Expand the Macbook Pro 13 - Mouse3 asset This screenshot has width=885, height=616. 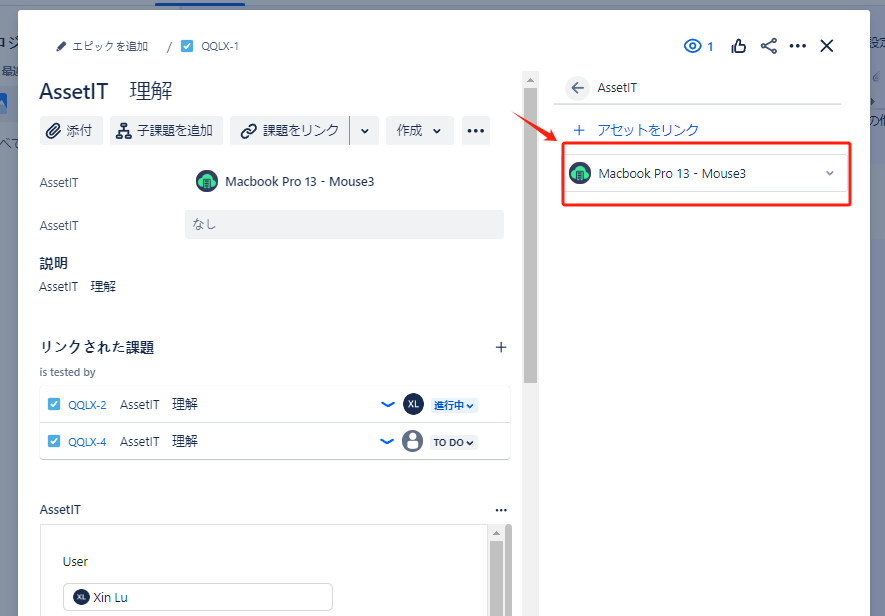coord(829,174)
